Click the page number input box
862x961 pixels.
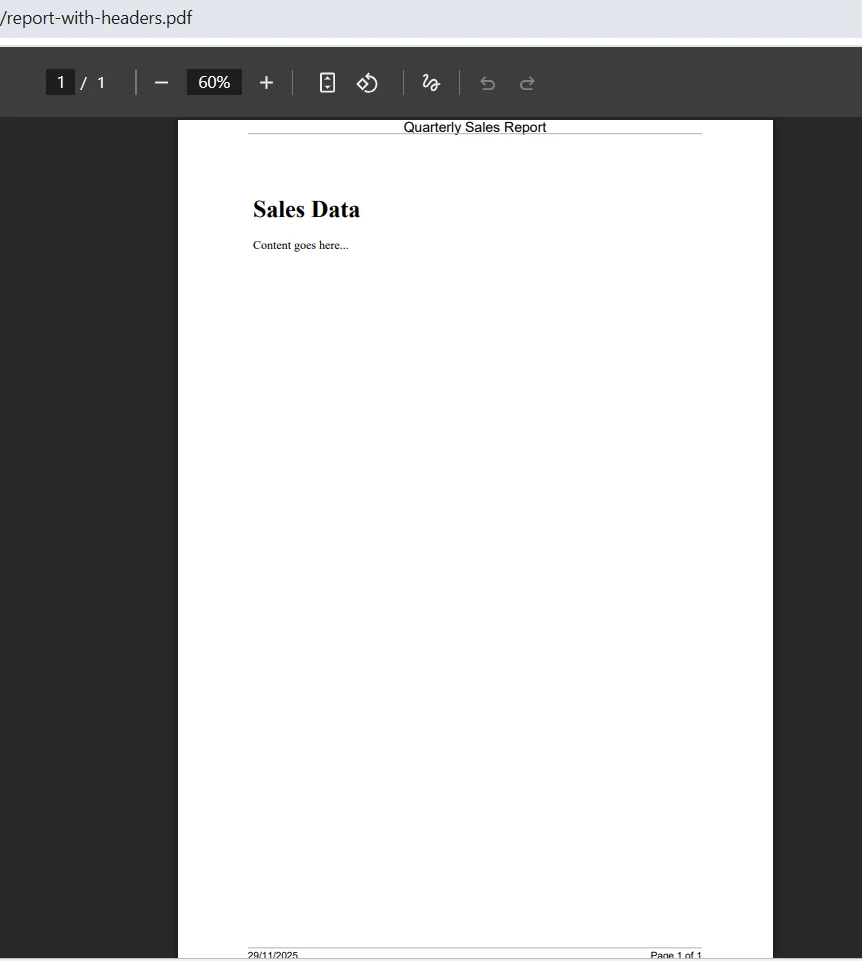(x=60, y=82)
